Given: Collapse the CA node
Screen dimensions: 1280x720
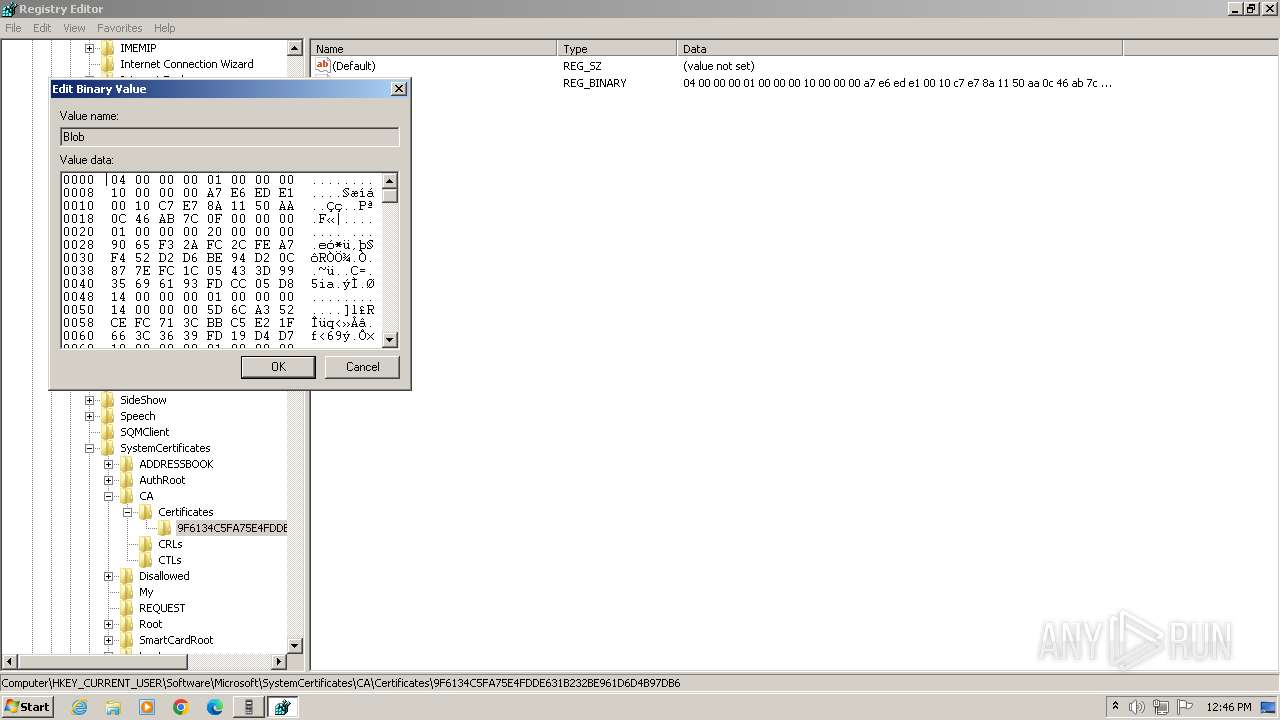Looking at the screenshot, I should tap(108, 496).
